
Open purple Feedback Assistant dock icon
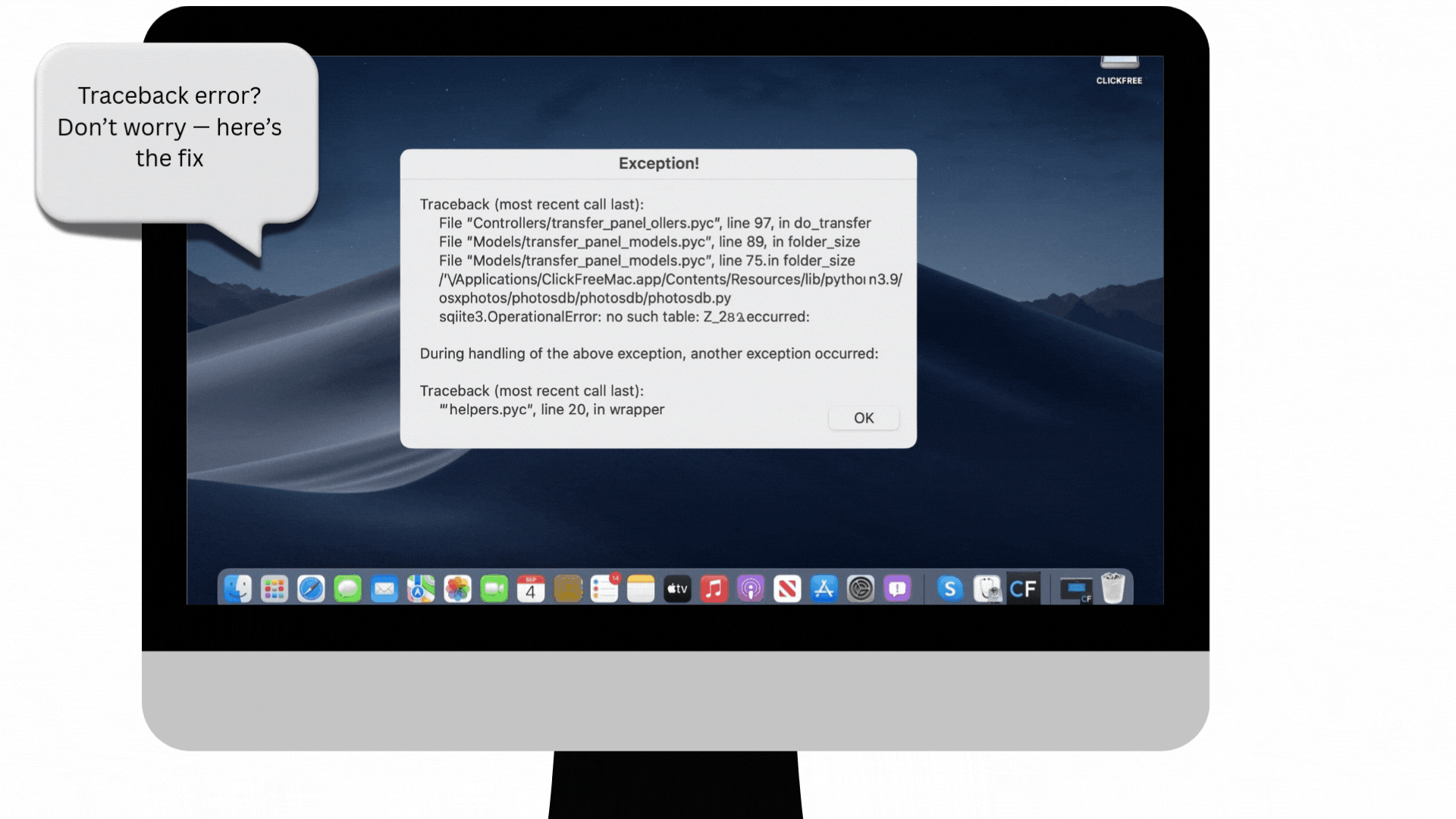897,588
